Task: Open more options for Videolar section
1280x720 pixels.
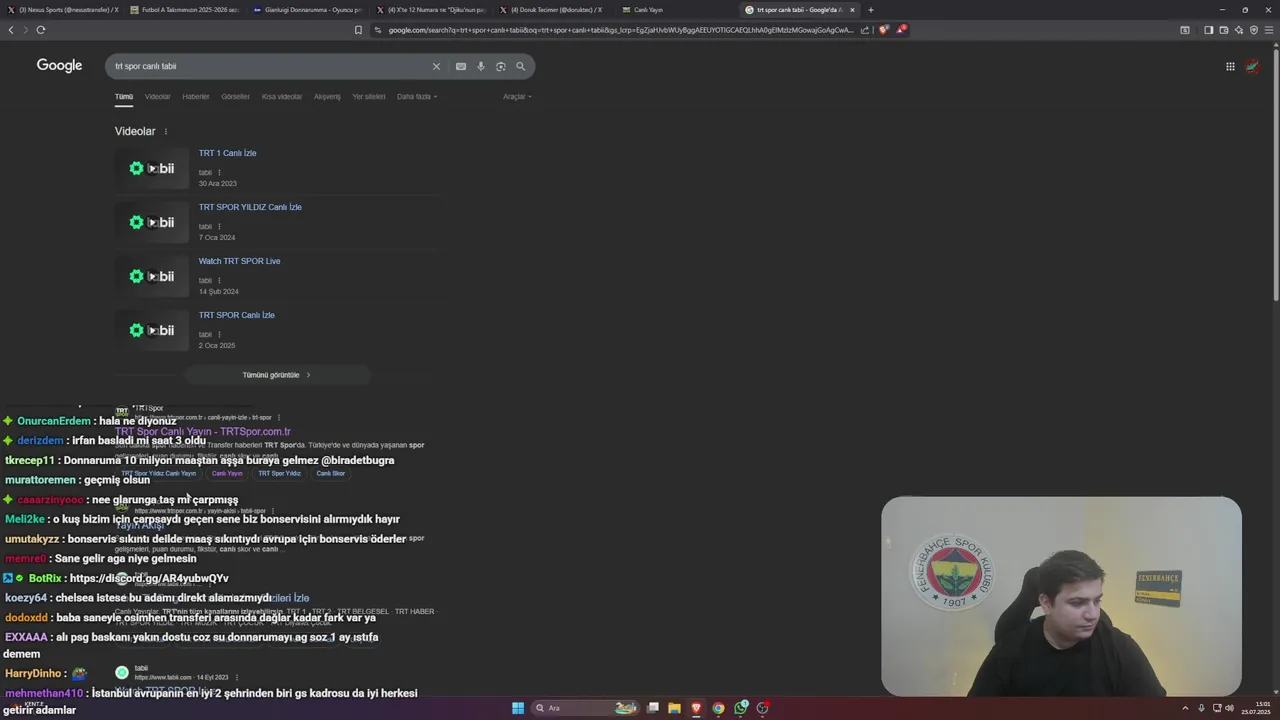Action: pyautogui.click(x=166, y=132)
